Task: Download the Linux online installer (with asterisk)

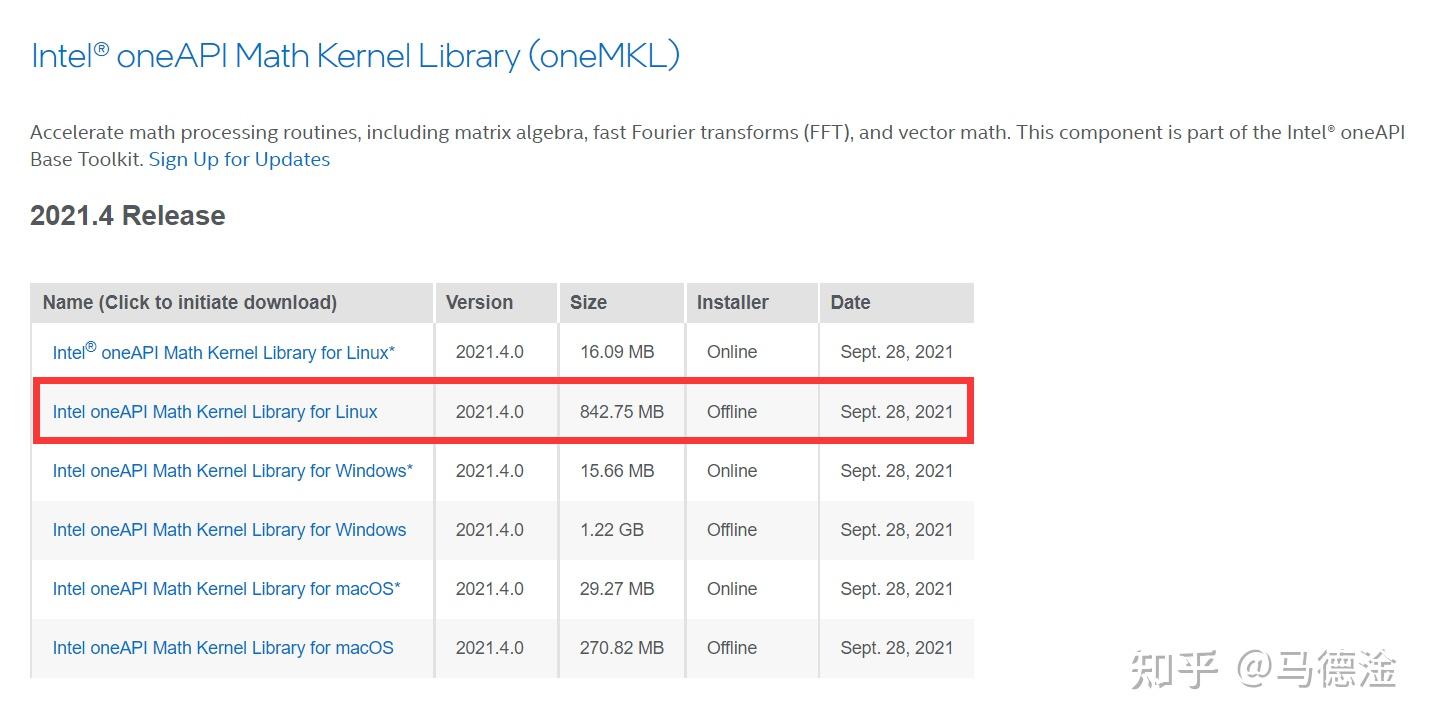Action: point(223,352)
